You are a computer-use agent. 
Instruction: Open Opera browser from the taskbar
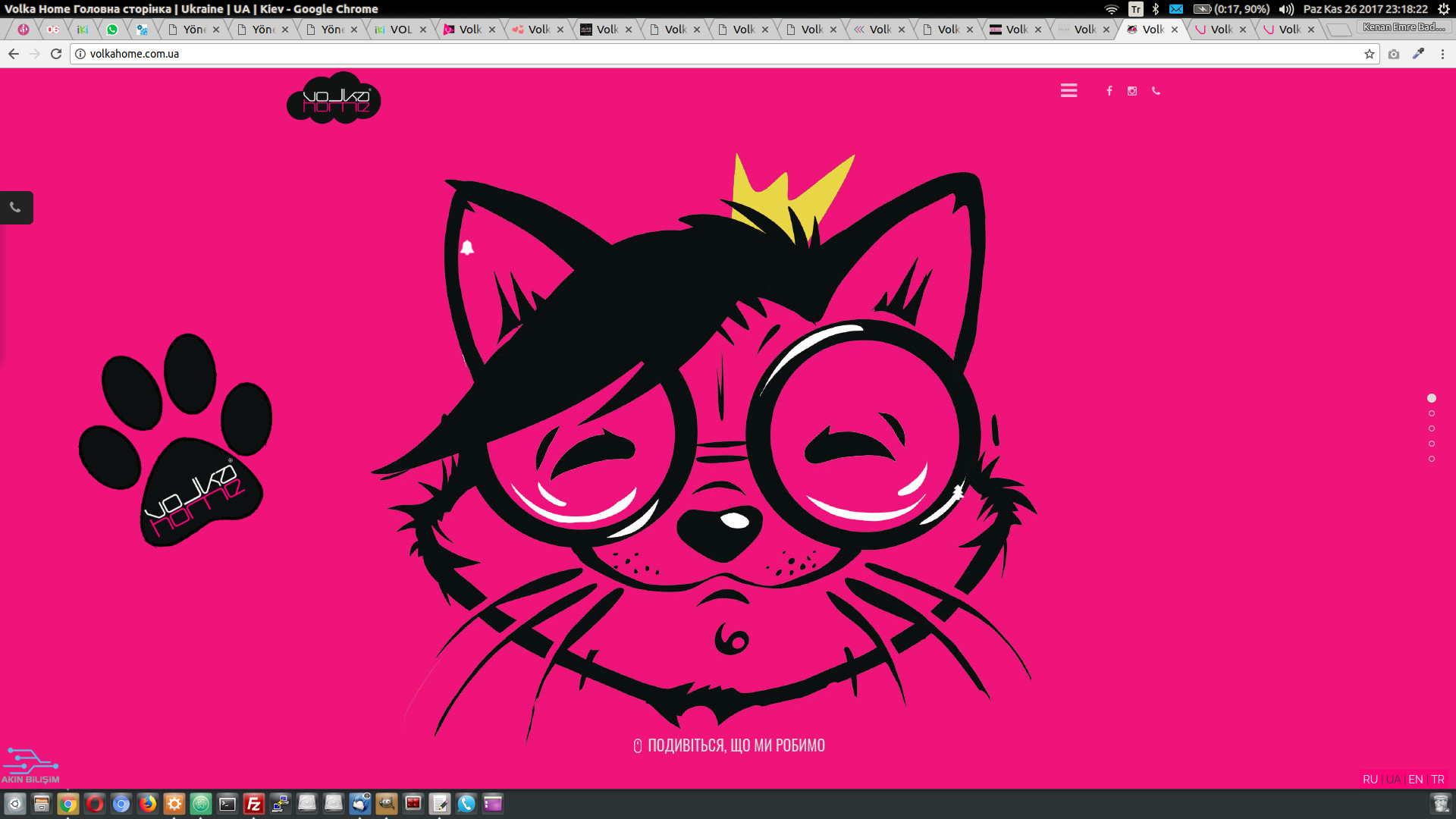click(x=95, y=804)
